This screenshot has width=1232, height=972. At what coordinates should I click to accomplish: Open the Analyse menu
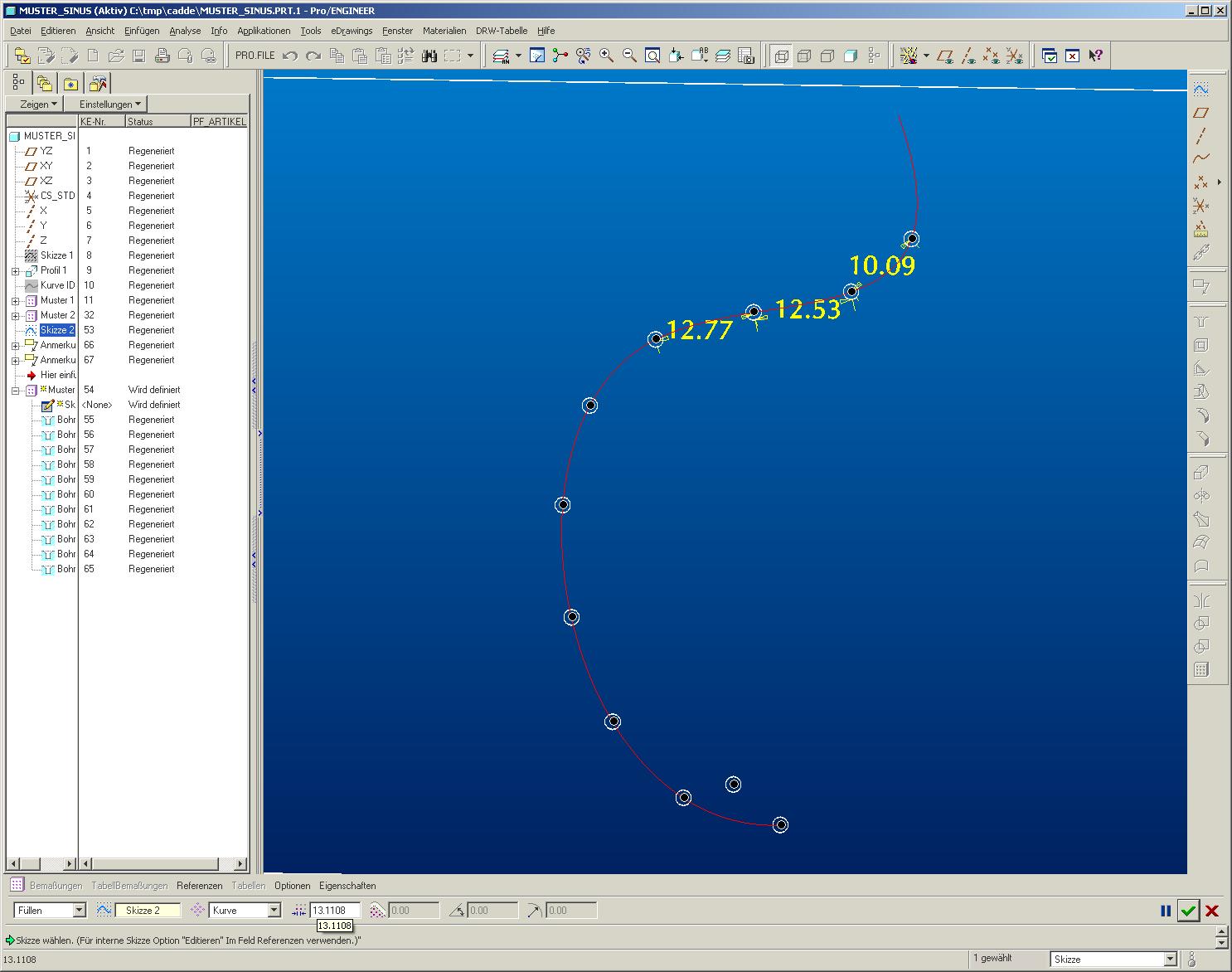(x=185, y=31)
